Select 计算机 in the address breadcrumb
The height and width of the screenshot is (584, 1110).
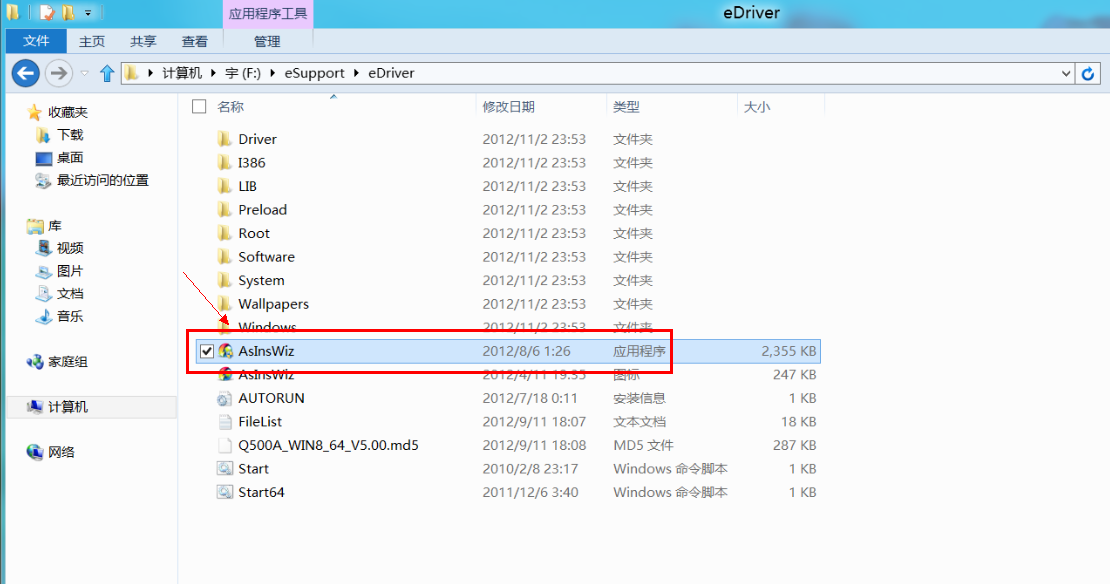[182, 73]
